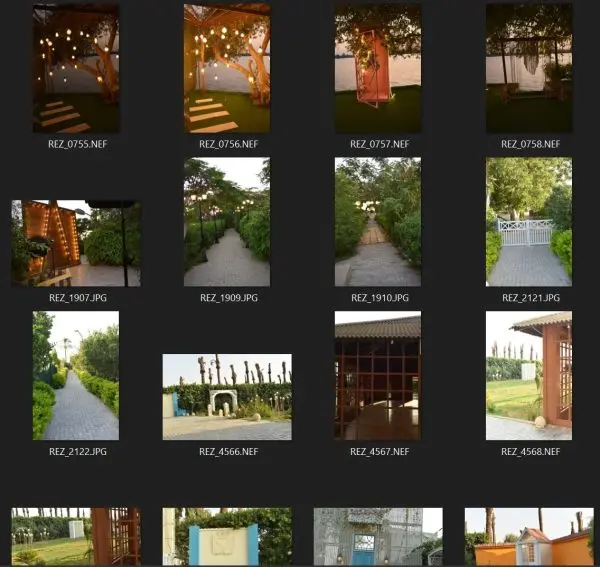Click the REZ_2121.JPG filename label

(531, 298)
